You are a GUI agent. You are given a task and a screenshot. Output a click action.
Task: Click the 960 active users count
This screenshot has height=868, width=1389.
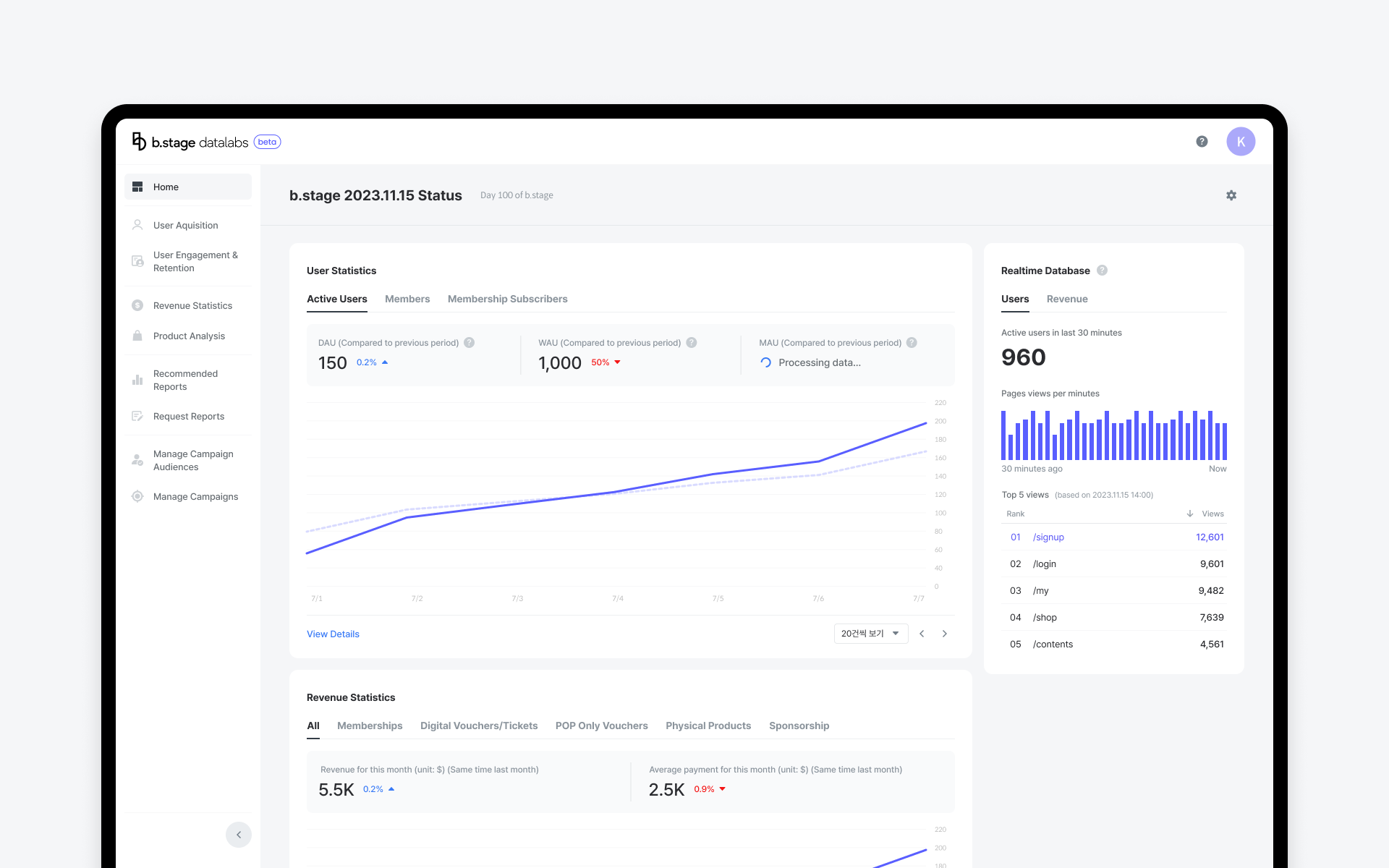tap(1024, 357)
